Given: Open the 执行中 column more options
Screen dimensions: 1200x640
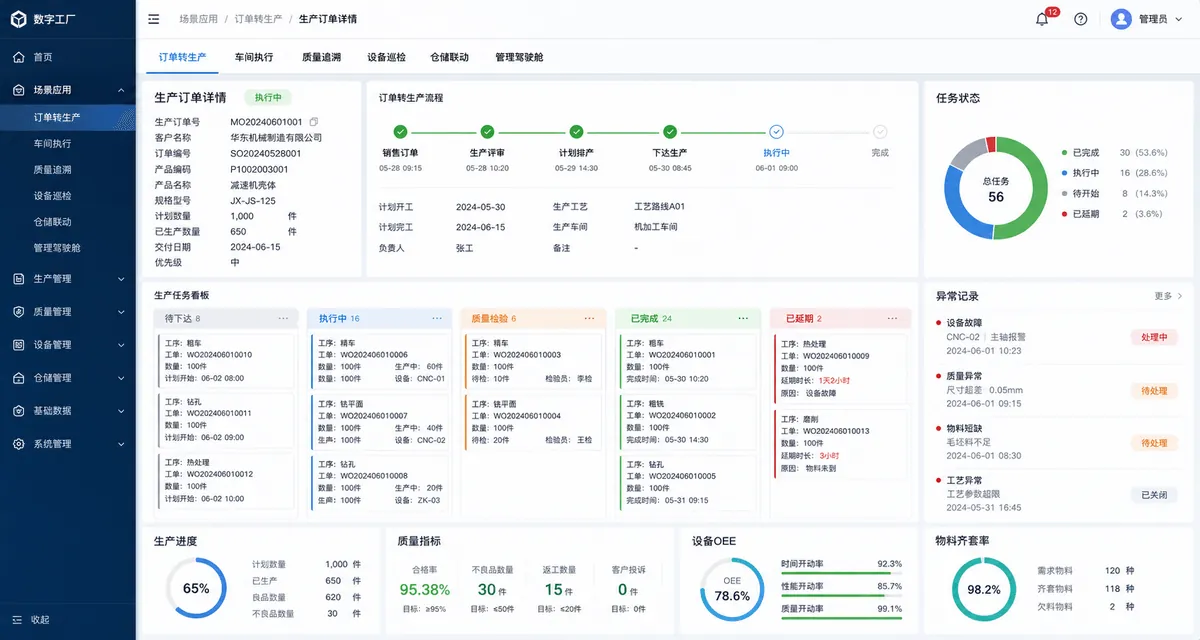Looking at the screenshot, I should pos(437,318).
